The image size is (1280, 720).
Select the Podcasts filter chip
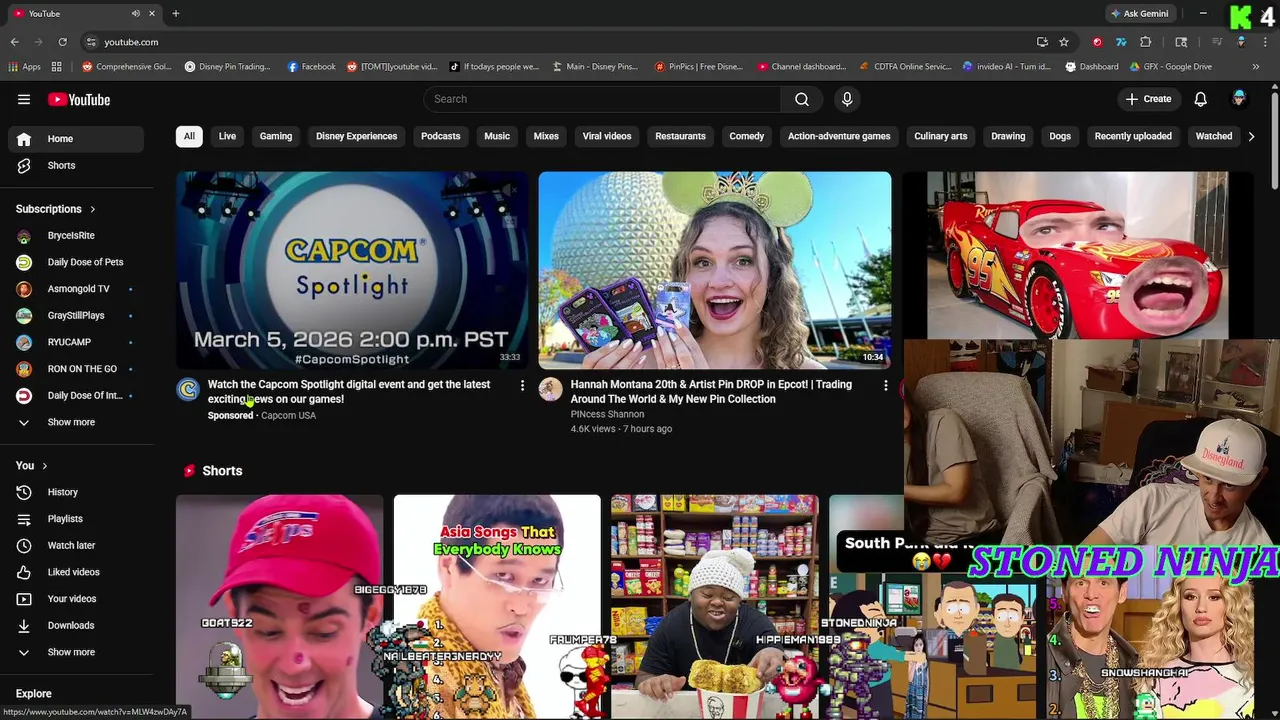tap(440, 136)
